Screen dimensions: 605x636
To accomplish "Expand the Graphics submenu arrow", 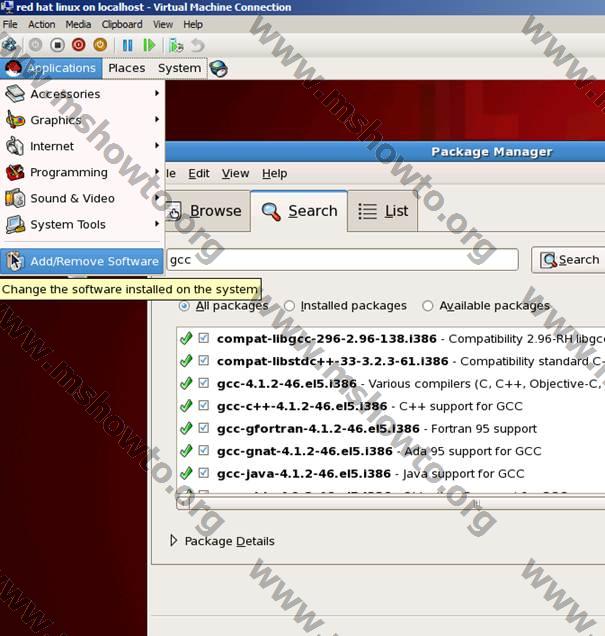I will pyautogui.click(x=157, y=119).
